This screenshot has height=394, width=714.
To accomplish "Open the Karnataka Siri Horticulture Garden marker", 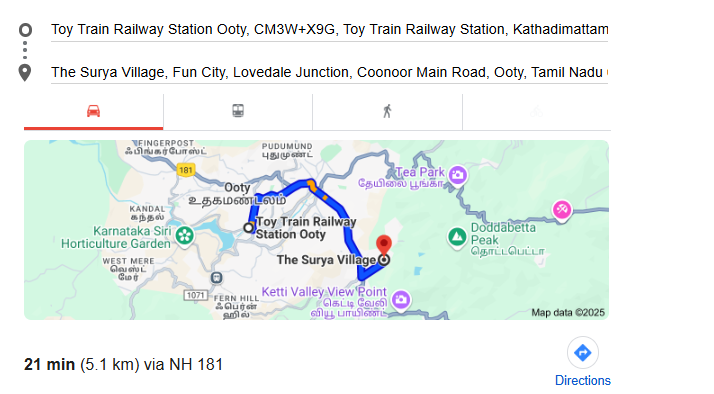I will [x=184, y=236].
